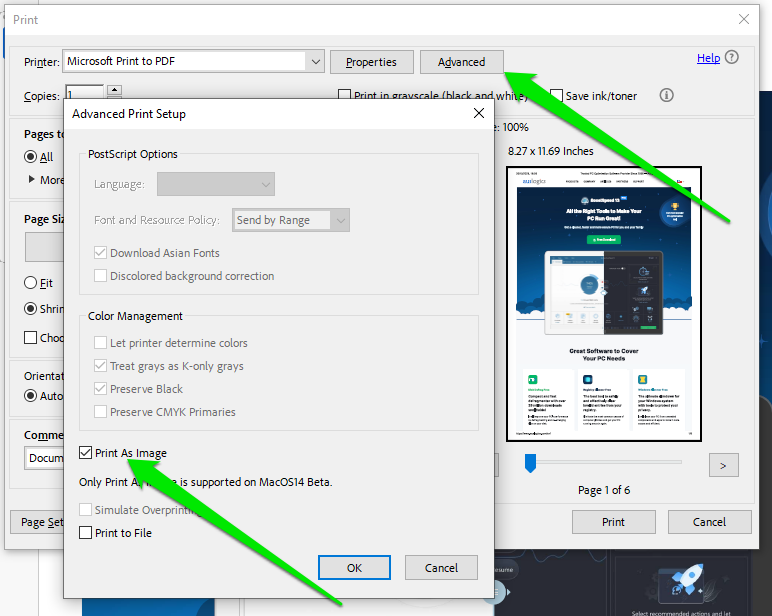Expand the More Options disclosure triangle
Screen dimensions: 772x616
32,179
